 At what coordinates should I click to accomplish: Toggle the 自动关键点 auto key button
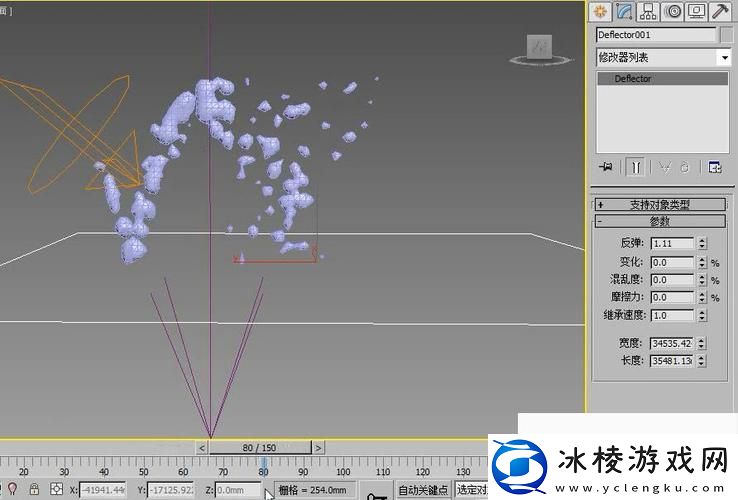tap(423, 490)
